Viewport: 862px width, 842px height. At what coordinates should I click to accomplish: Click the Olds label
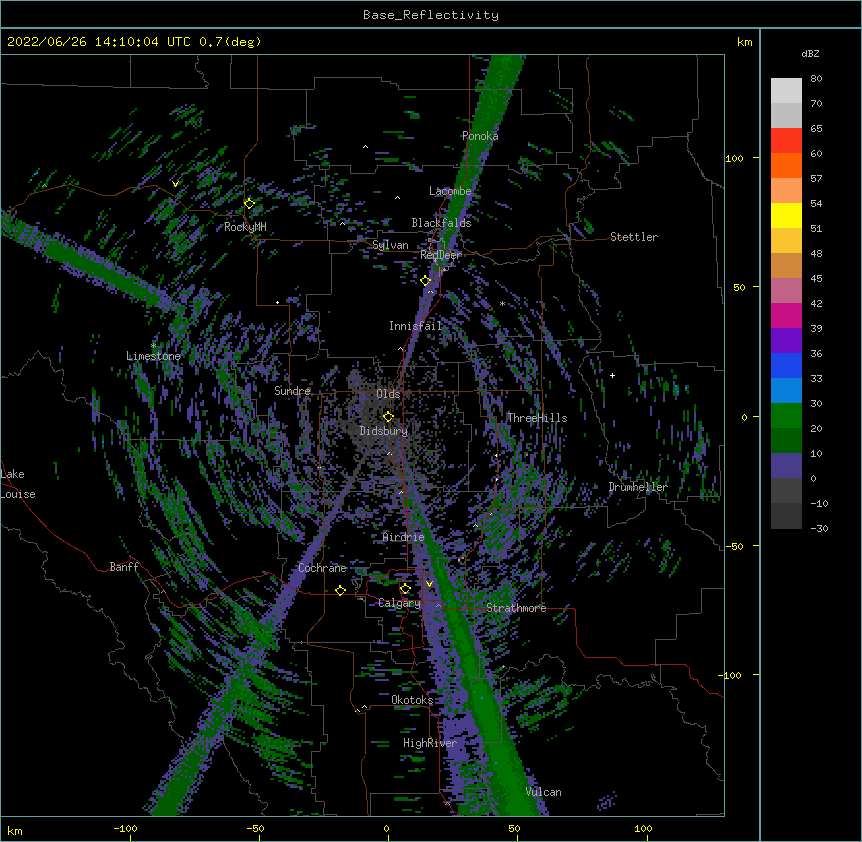coord(388,394)
